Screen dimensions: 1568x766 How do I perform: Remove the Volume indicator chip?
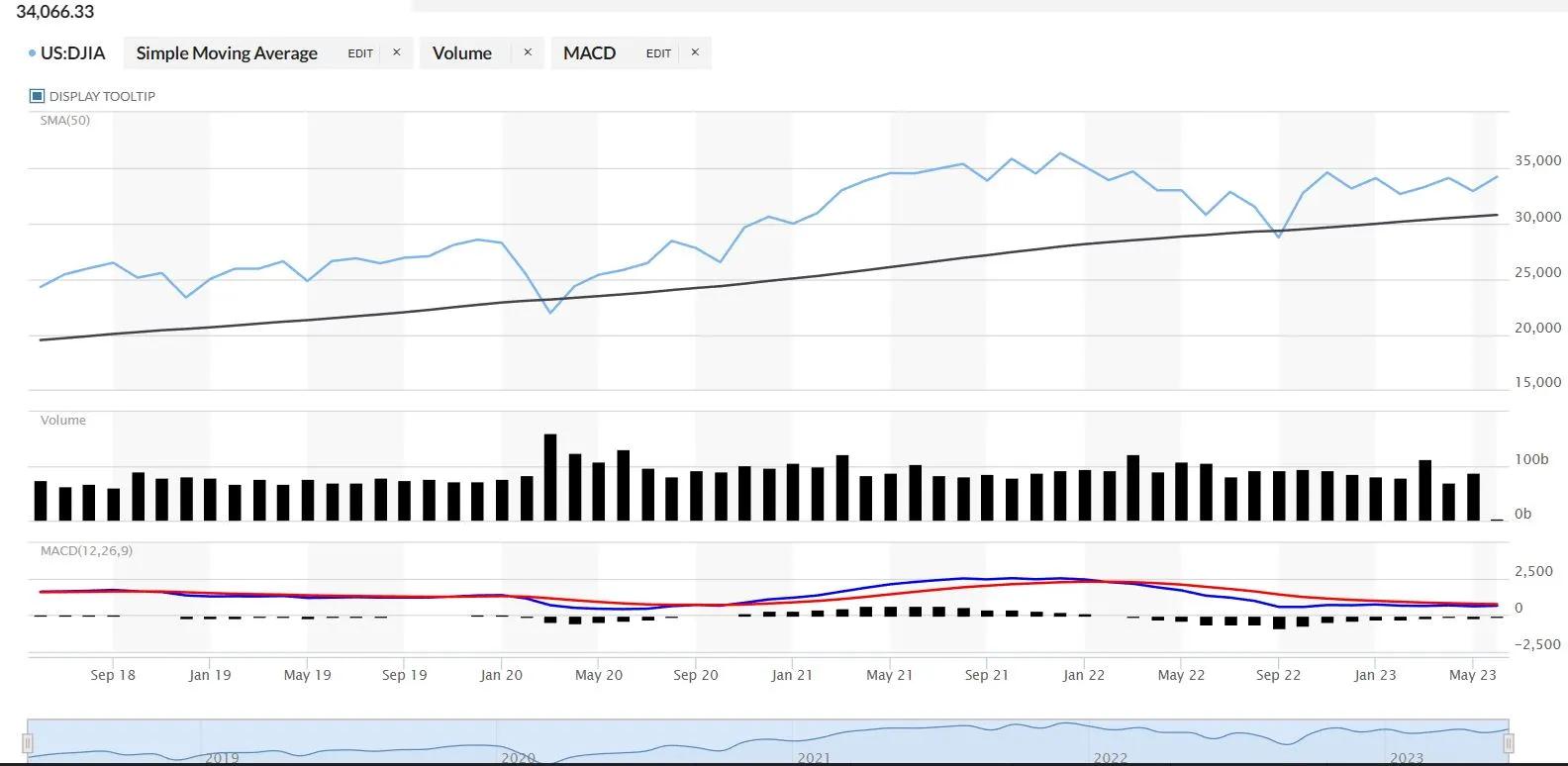pyautogui.click(x=528, y=52)
